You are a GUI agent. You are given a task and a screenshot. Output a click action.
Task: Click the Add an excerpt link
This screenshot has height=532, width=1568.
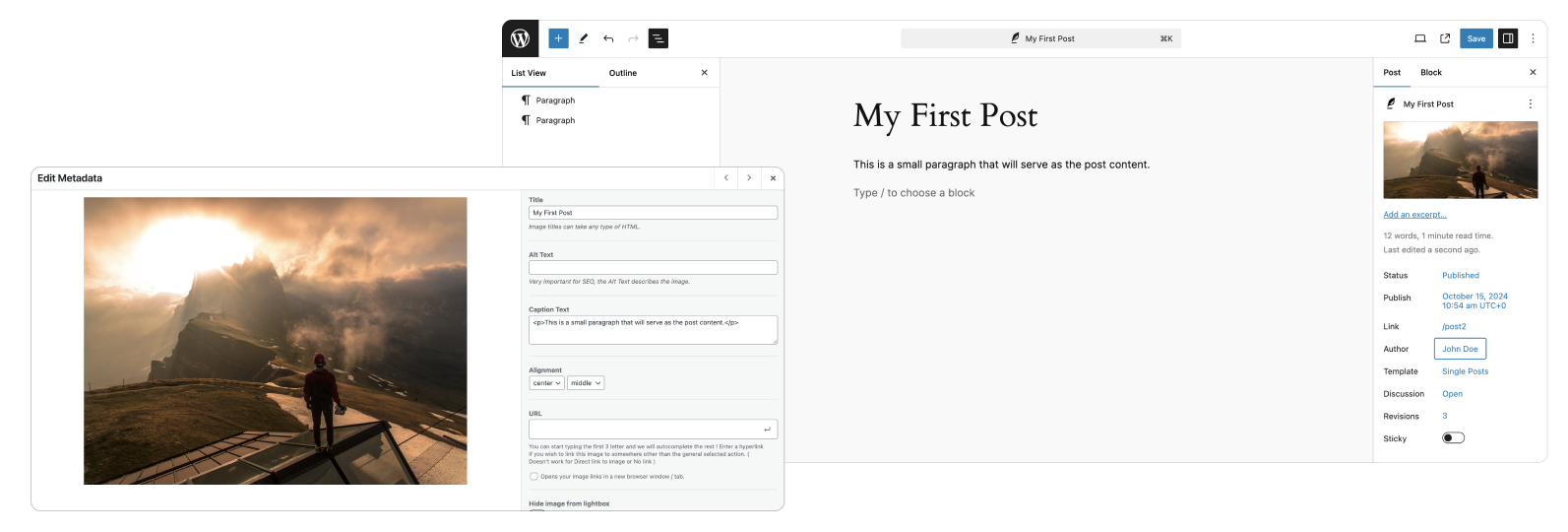1414,215
